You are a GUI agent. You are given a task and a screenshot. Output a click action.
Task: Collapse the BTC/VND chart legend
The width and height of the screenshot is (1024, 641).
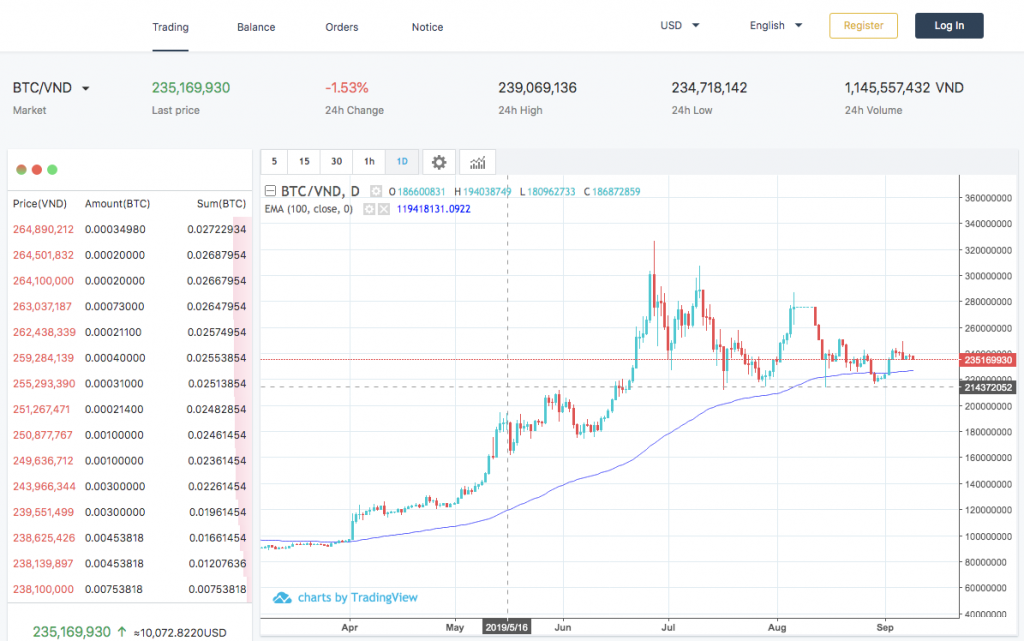pyautogui.click(x=269, y=191)
